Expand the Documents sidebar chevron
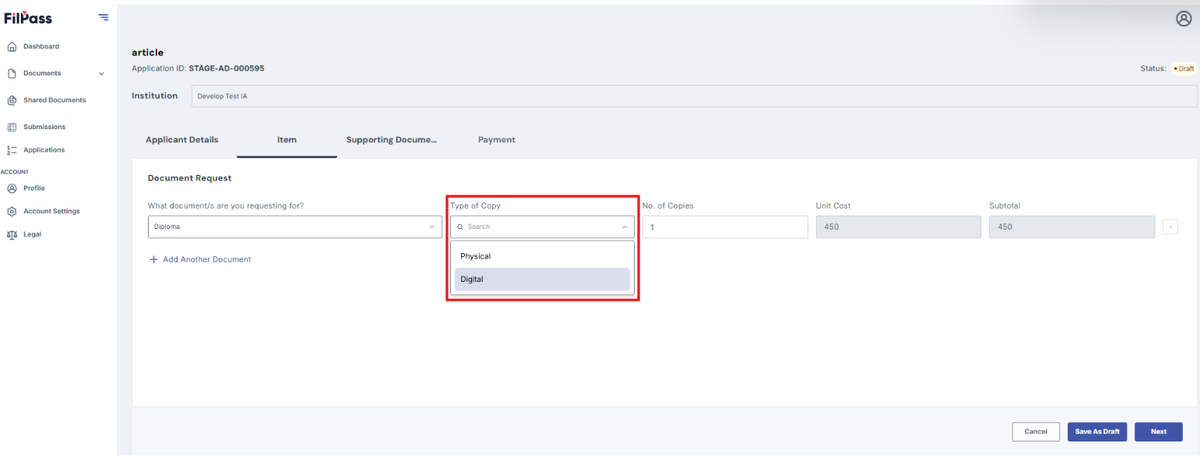Screen dimensions: 1200x457 click(101, 73)
